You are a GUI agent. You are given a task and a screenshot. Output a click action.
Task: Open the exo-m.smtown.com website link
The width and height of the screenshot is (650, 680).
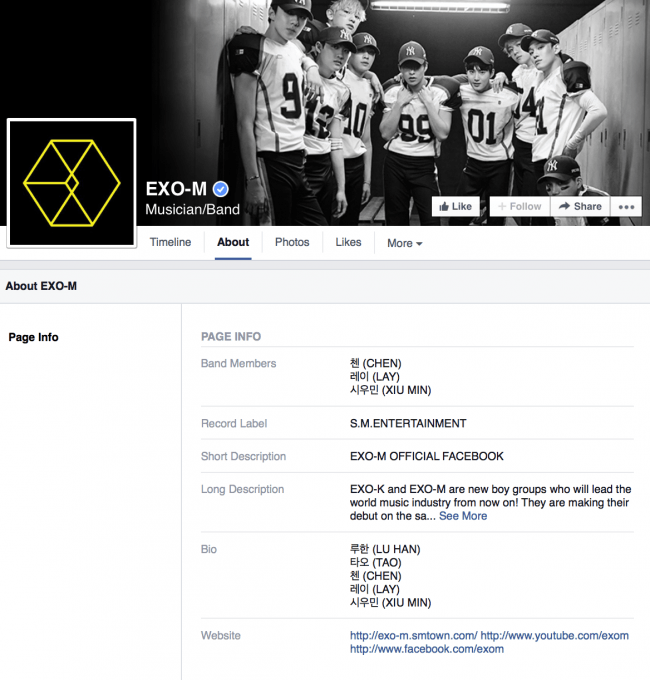tap(414, 636)
